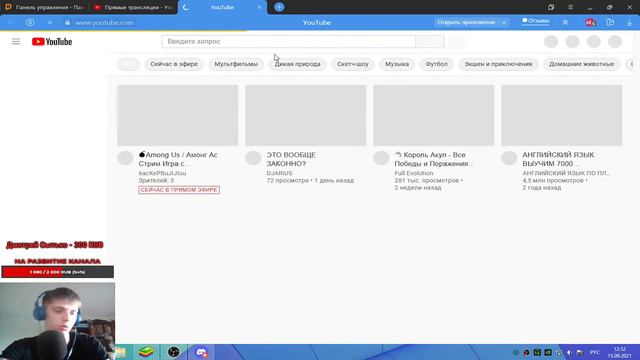This screenshot has width=640, height=360.
Task: Switch to 'Панель управления' browser tab
Action: [44, 7]
